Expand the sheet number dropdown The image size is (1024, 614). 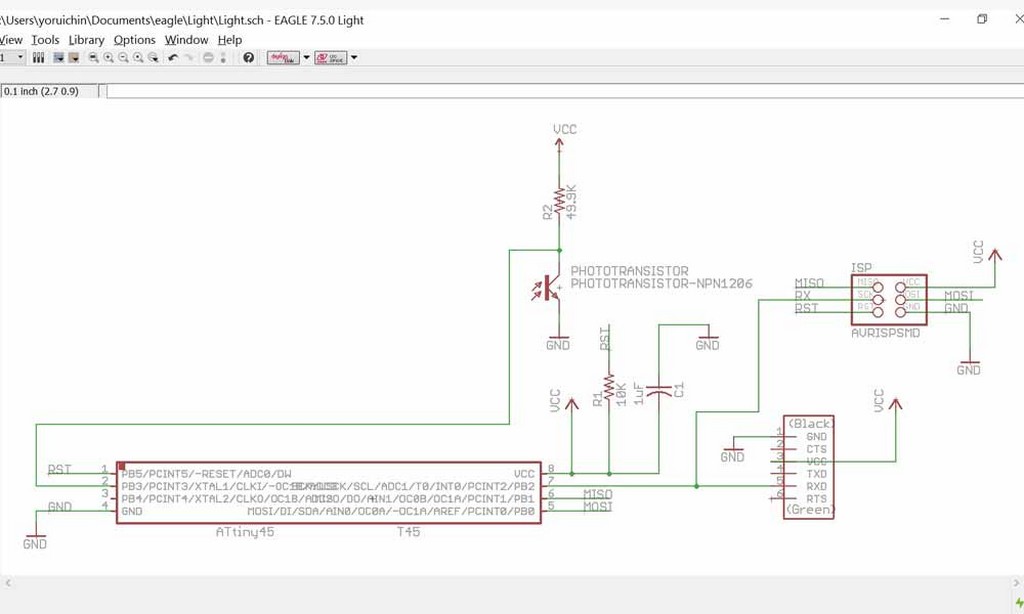pos(20,57)
